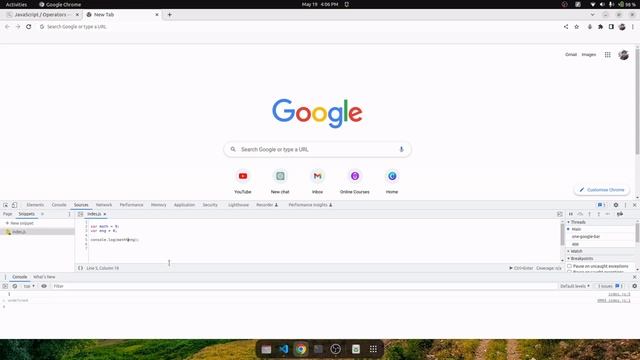The height and width of the screenshot is (360, 640).
Task: Open the console settings gear icon
Action: tap(634, 286)
